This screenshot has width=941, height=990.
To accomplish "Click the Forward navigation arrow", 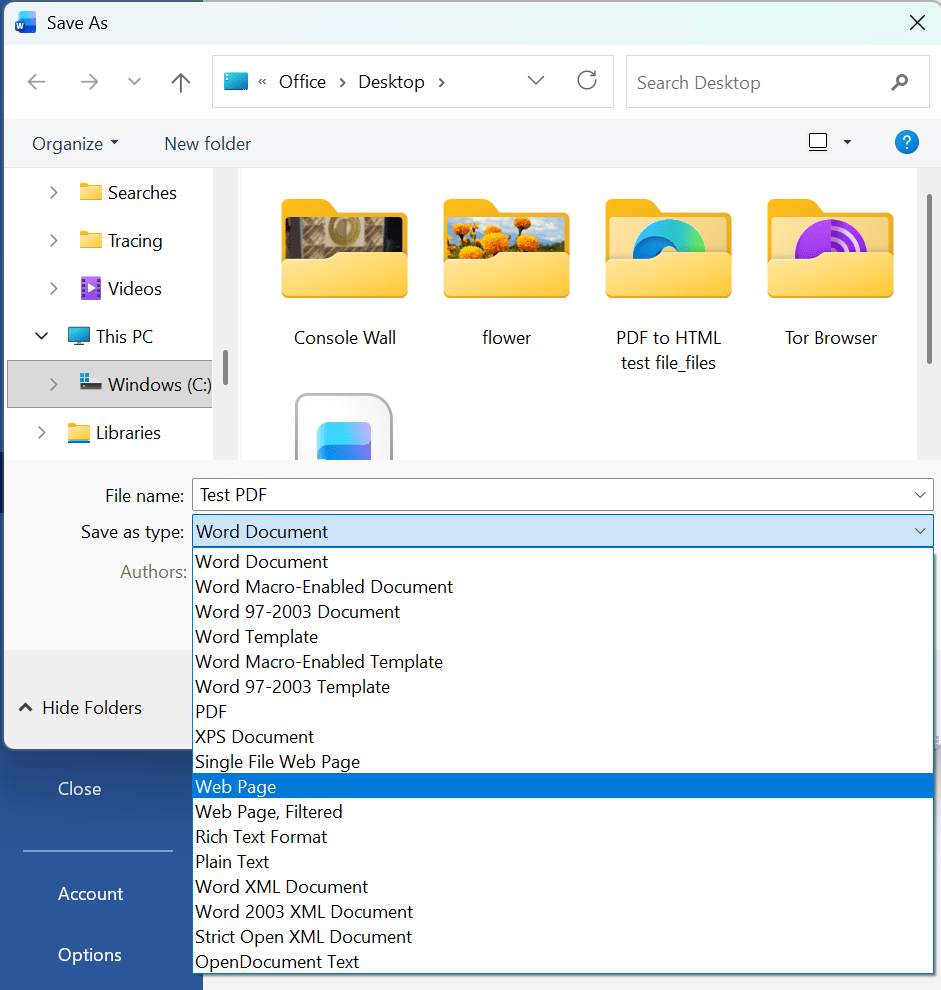I will (x=89, y=82).
